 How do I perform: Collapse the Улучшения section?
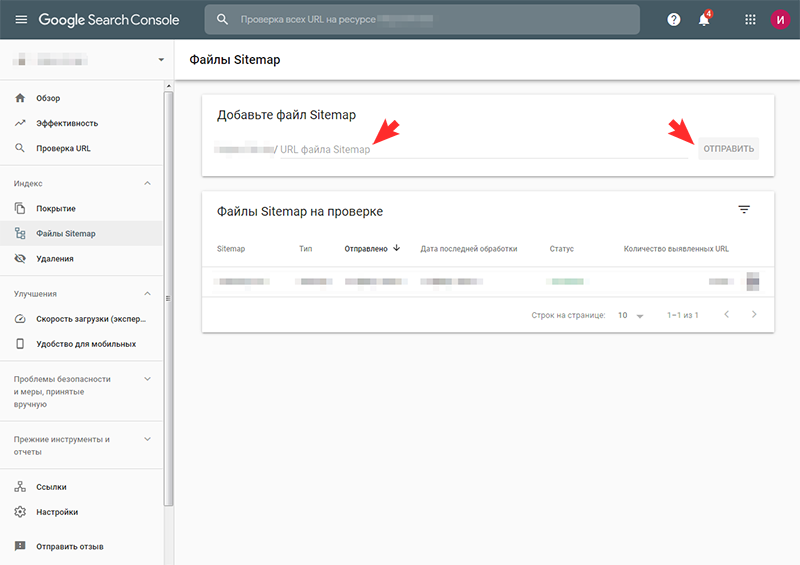[x=148, y=294]
